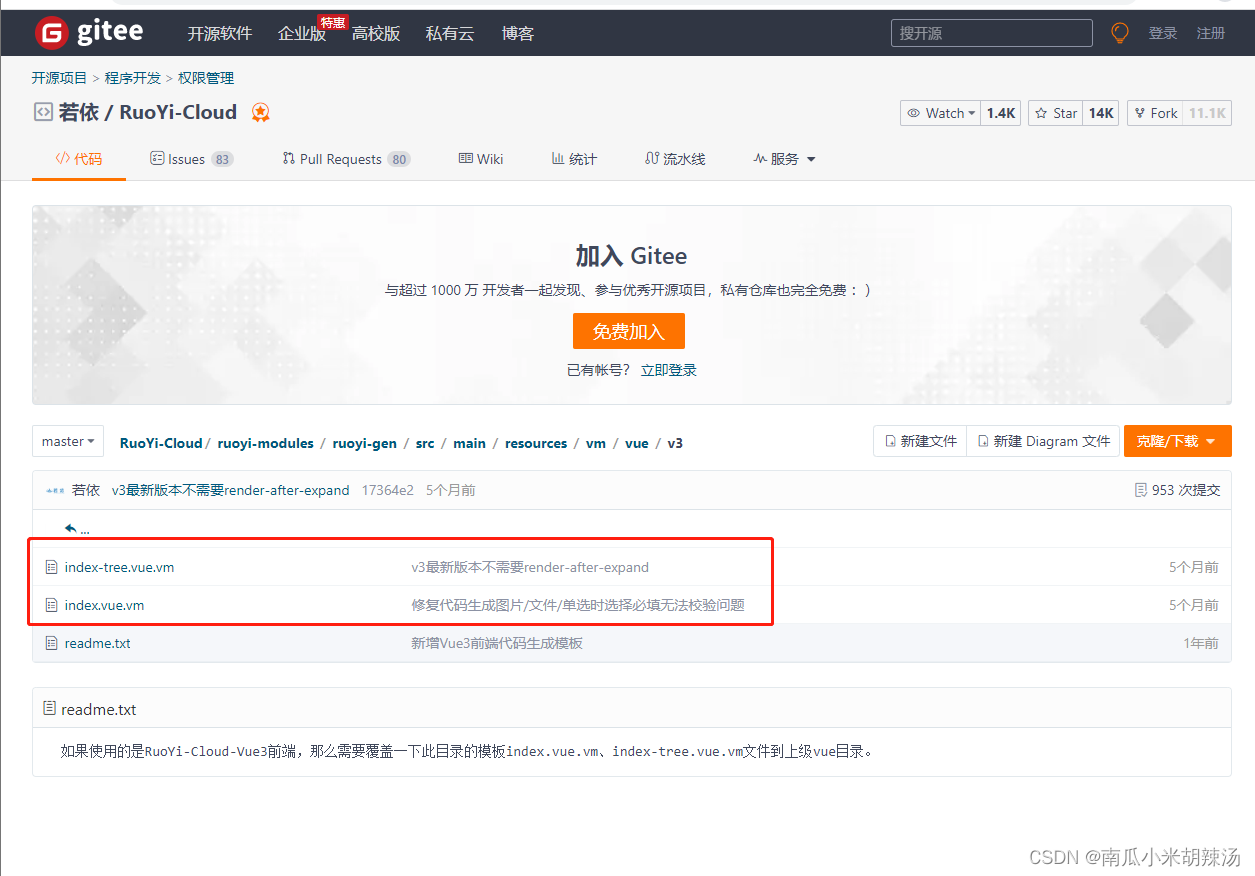The image size is (1255, 876).
Task: Open 权限管理 breadcrumb link
Action: (206, 78)
